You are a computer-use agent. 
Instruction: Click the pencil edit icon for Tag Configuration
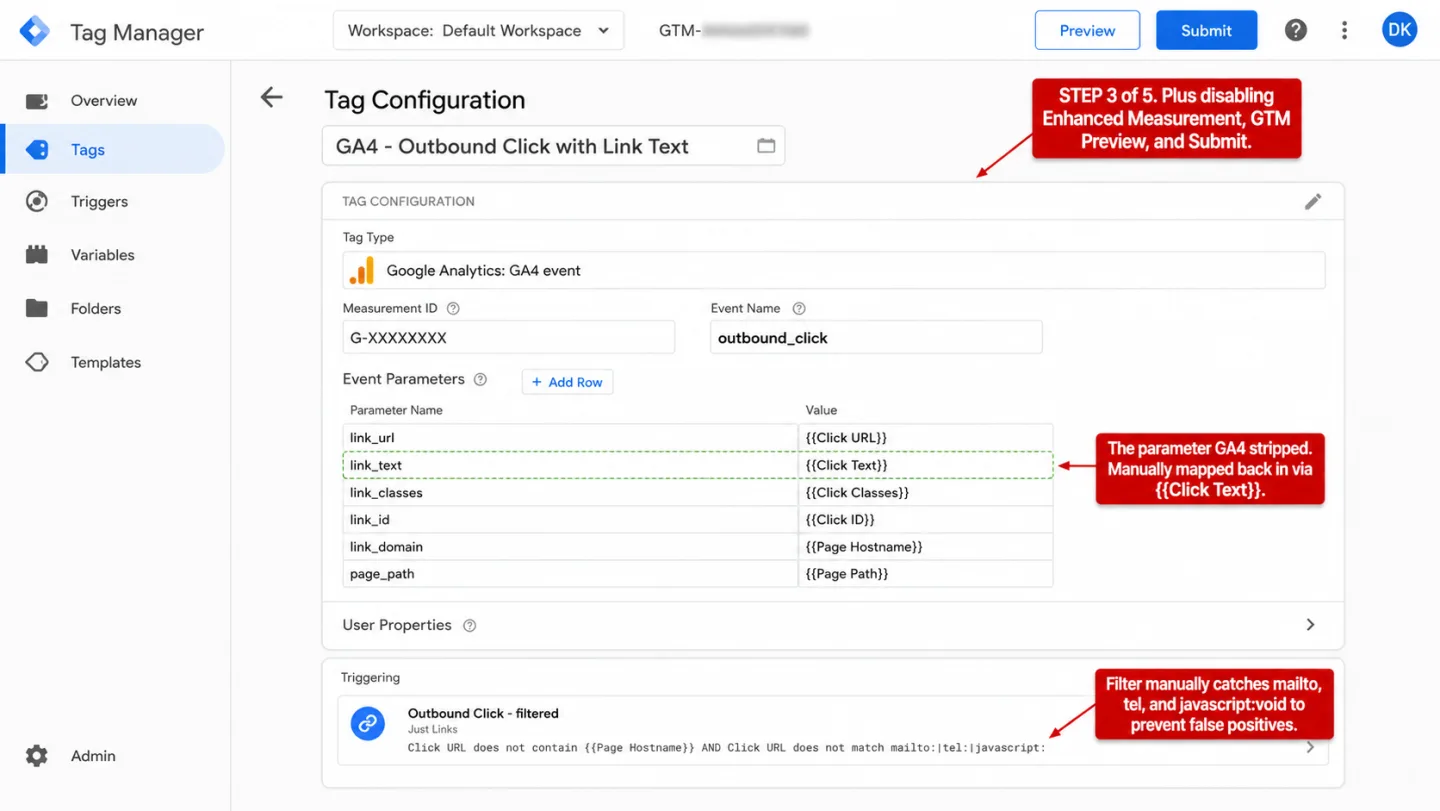[1313, 202]
